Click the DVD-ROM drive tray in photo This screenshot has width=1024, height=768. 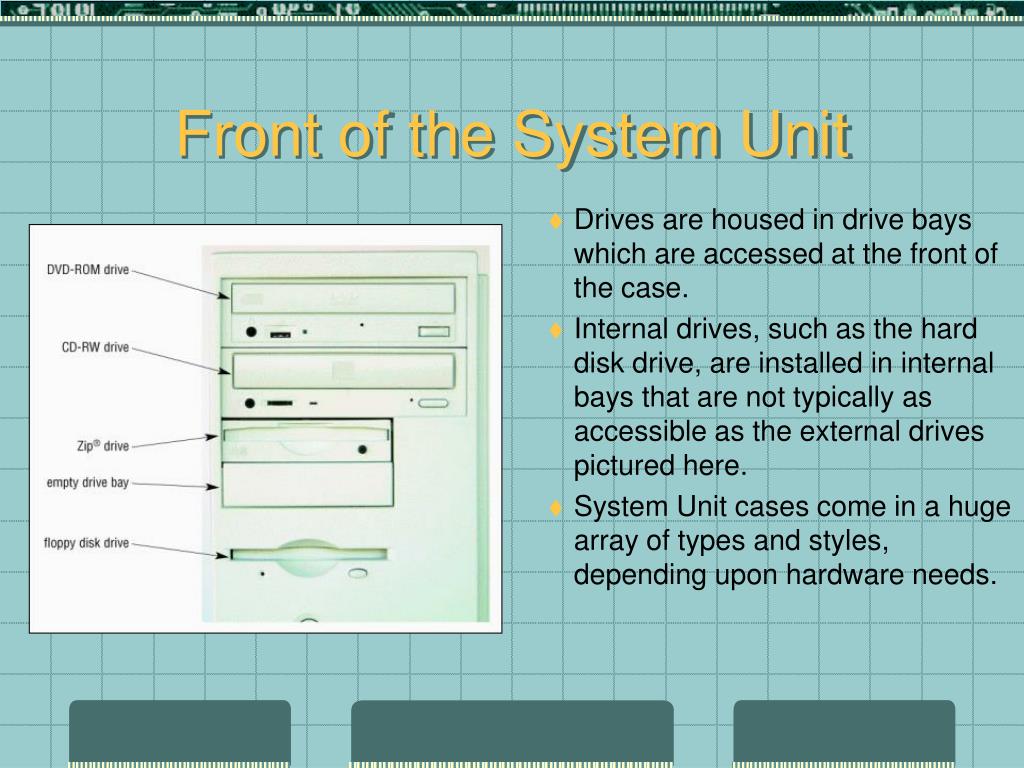click(344, 298)
